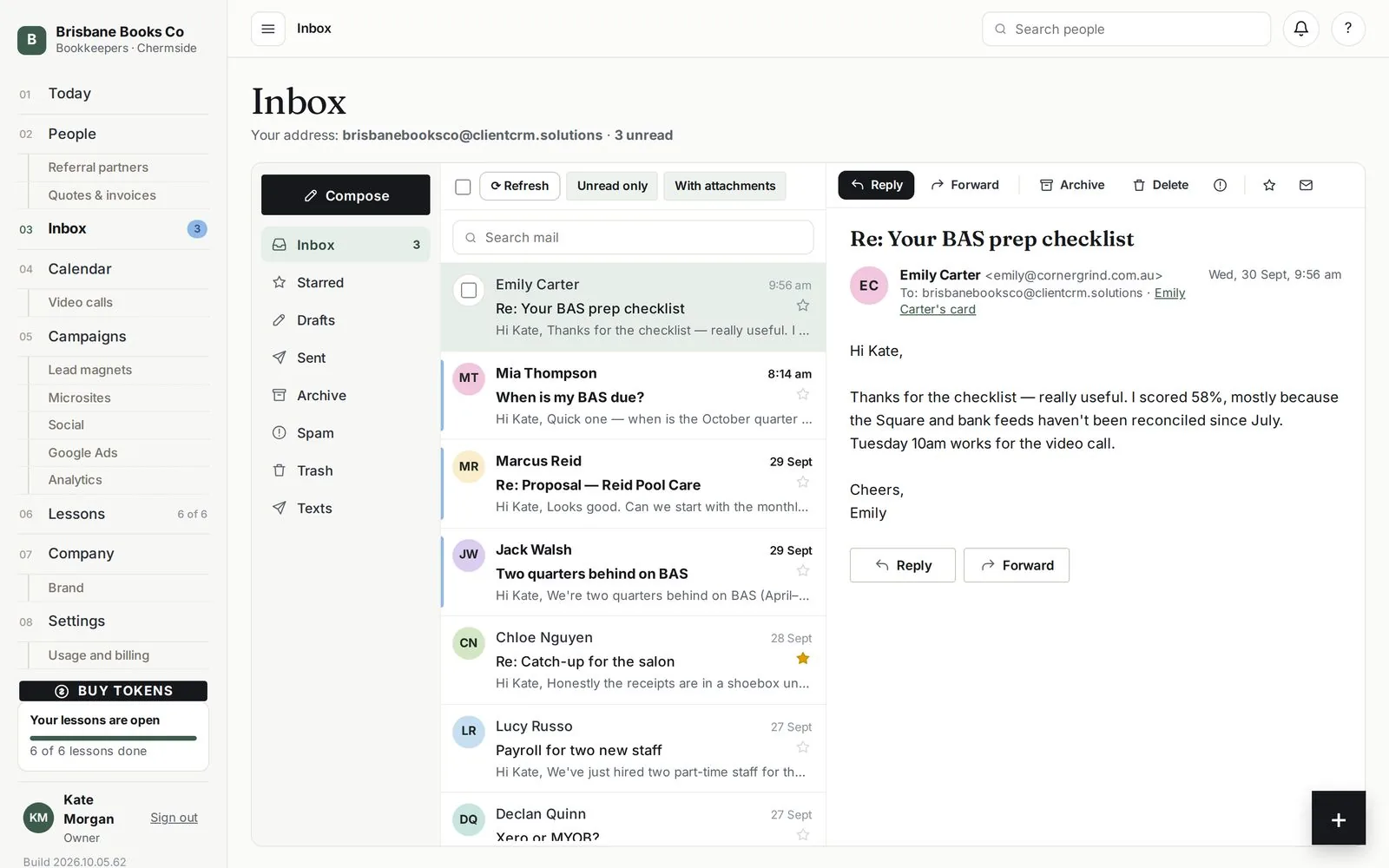Open Marcus Reid MR avatar
1389x868 pixels.
pyautogui.click(x=469, y=466)
